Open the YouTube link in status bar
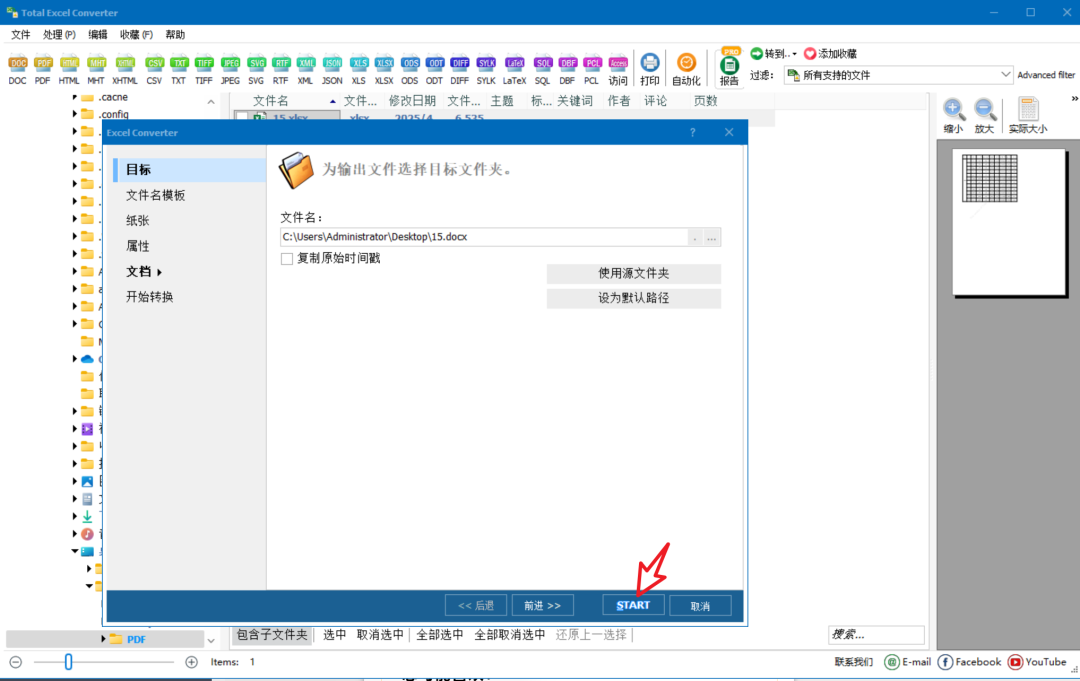1080x681 pixels. [1037, 662]
